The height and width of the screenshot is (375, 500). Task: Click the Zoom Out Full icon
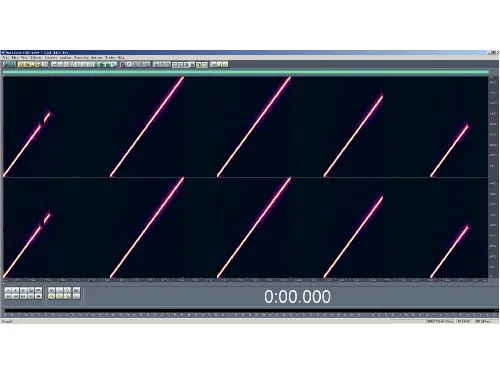pyautogui.click(x=67, y=290)
